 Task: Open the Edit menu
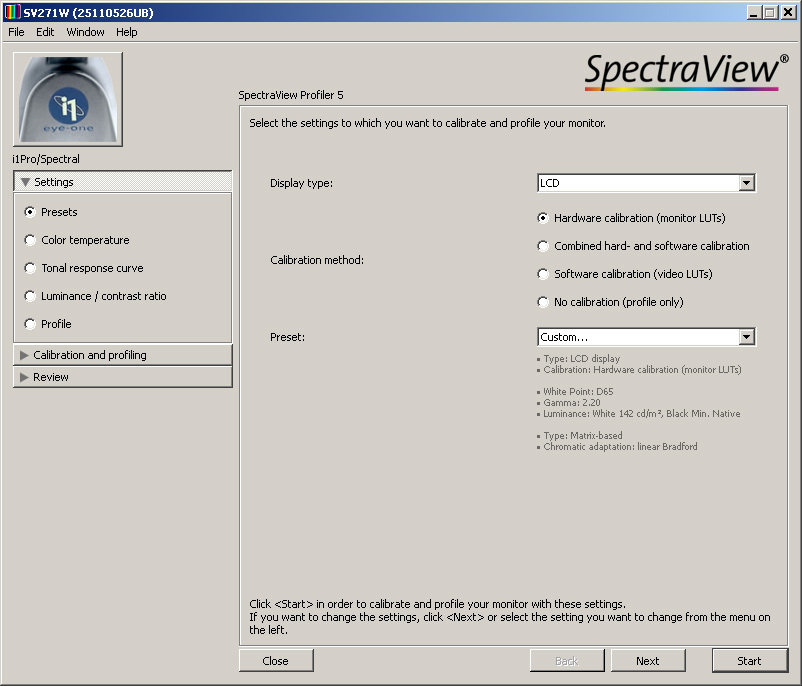(45, 32)
